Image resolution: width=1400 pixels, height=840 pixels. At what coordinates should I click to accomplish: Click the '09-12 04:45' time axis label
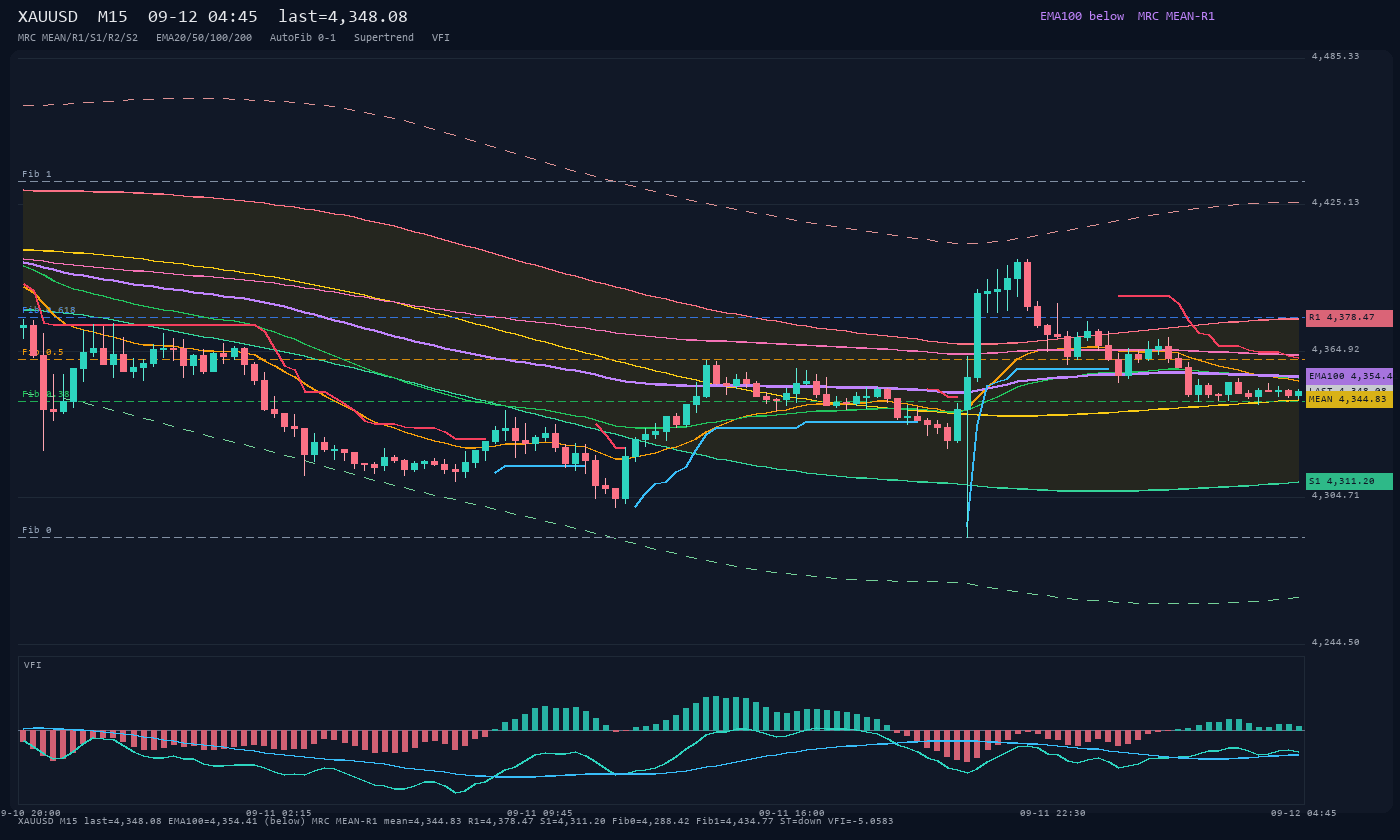coord(1304,813)
